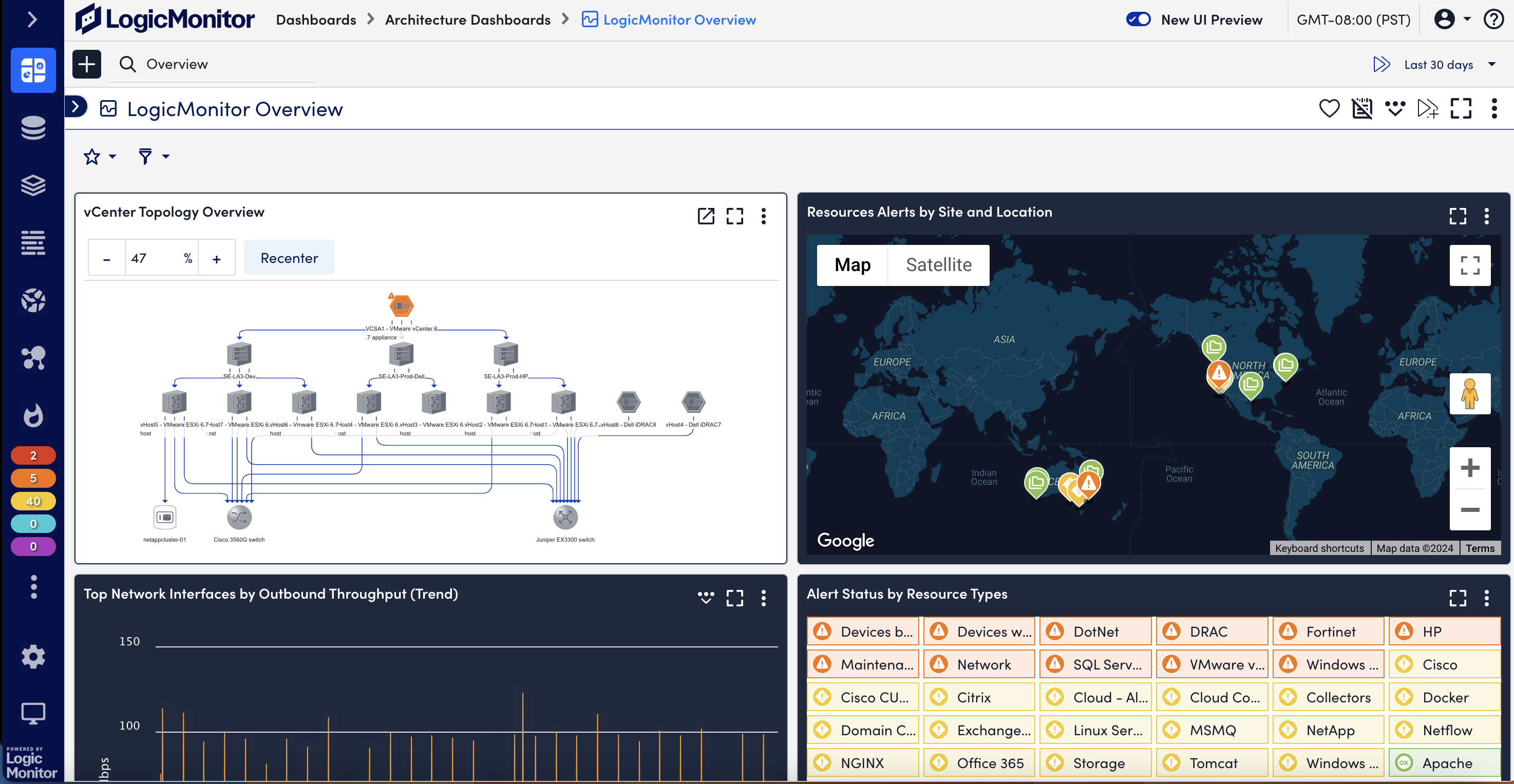1514x784 pixels.
Task: Click the topology external link open icon
Action: 705,216
